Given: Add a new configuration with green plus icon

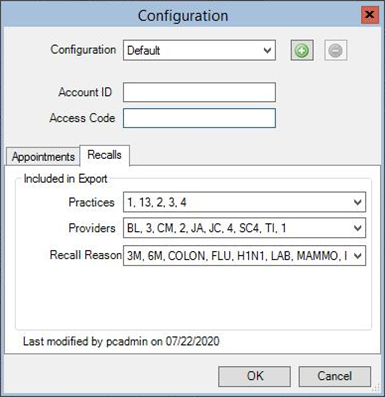Looking at the screenshot, I should coord(302,51).
